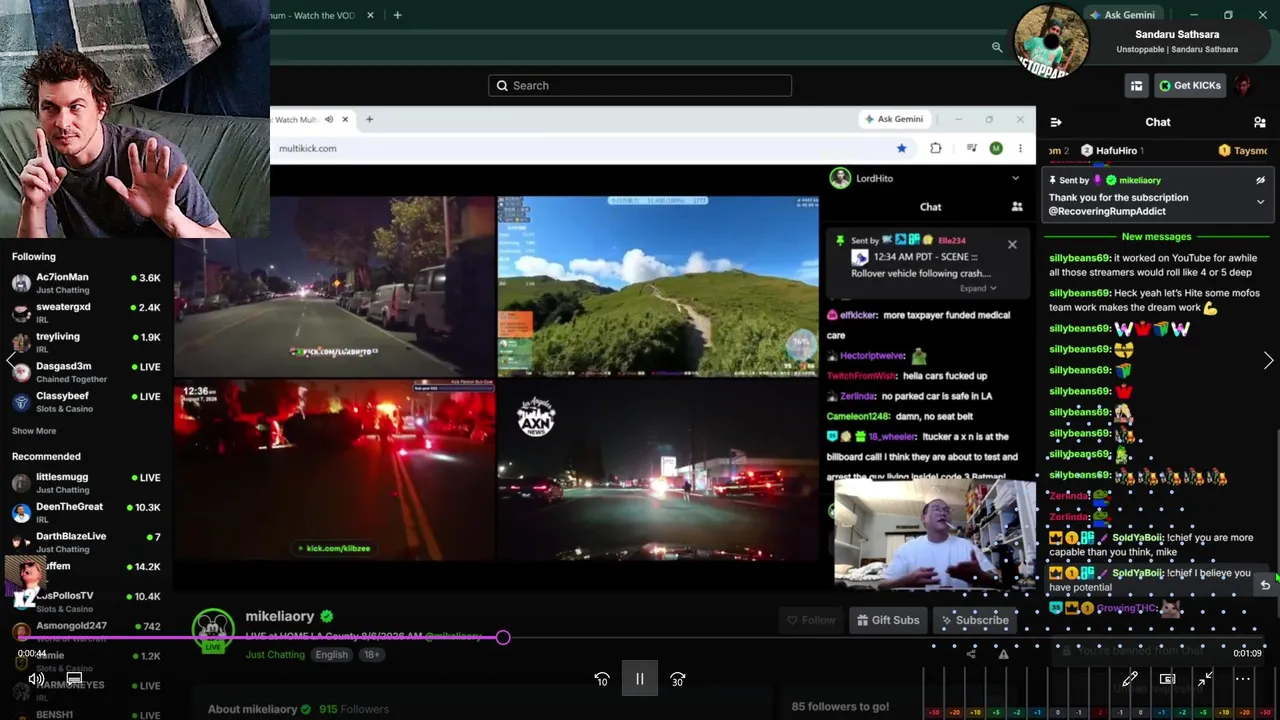Open the inner browser's three-dot menu
Viewport: 1280px width, 720px height.
pos(1020,148)
